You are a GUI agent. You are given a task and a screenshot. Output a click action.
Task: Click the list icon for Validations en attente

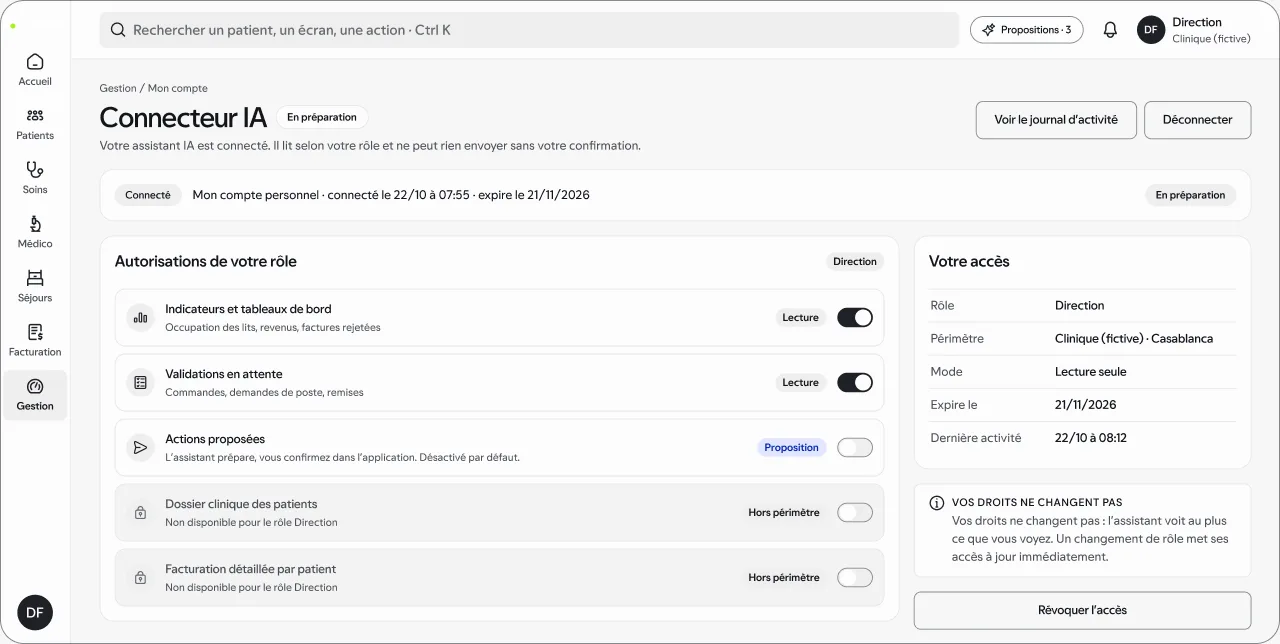pyautogui.click(x=141, y=383)
